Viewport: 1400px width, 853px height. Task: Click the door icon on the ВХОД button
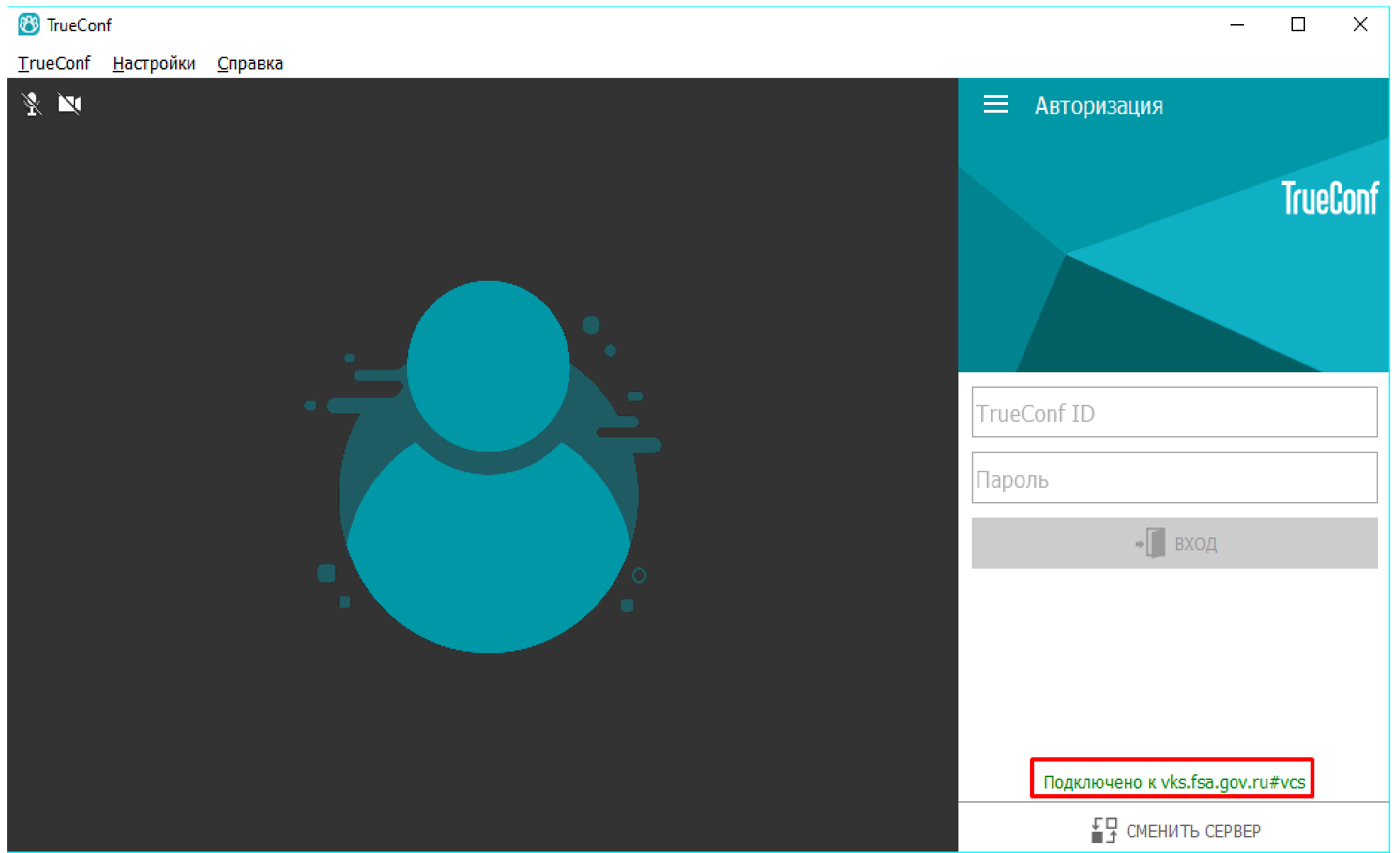(1151, 543)
